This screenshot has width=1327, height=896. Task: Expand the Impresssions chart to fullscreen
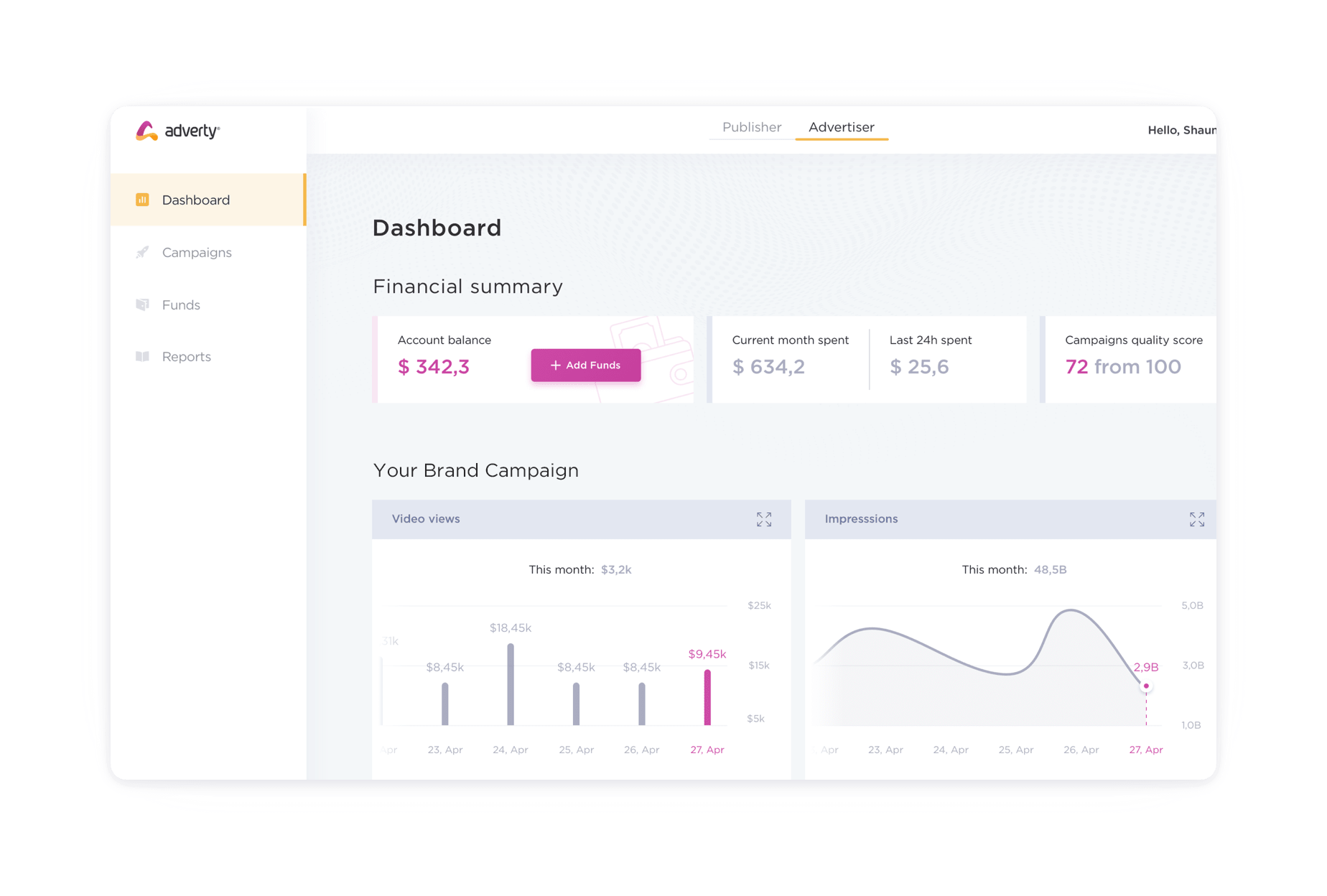(1196, 519)
